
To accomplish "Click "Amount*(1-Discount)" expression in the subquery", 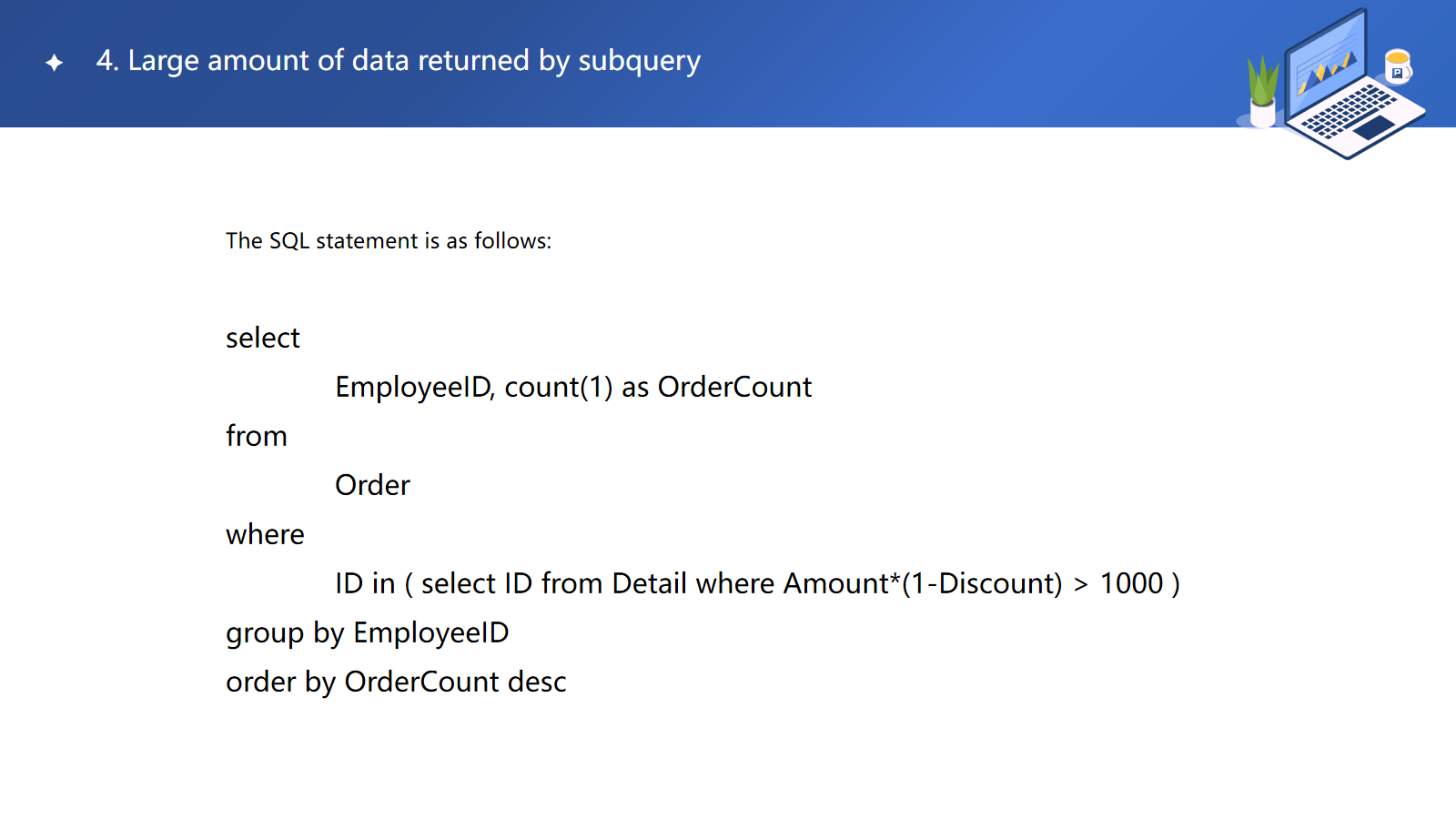I will (923, 584).
